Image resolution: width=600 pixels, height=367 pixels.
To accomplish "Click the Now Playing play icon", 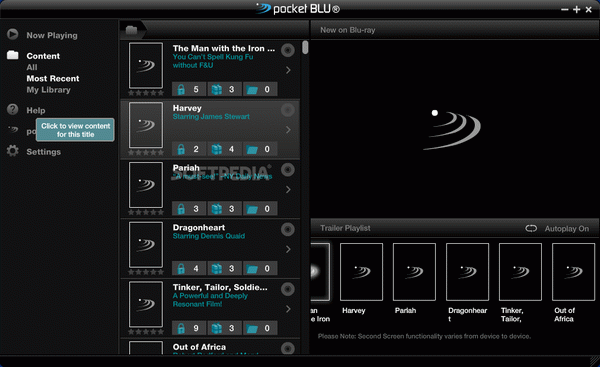I will point(12,34).
